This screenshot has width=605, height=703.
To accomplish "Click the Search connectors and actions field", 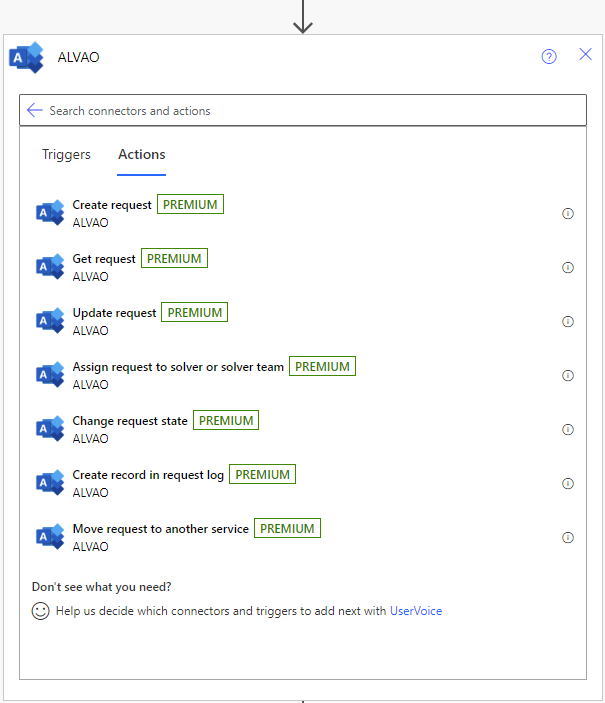I will click(x=300, y=111).
